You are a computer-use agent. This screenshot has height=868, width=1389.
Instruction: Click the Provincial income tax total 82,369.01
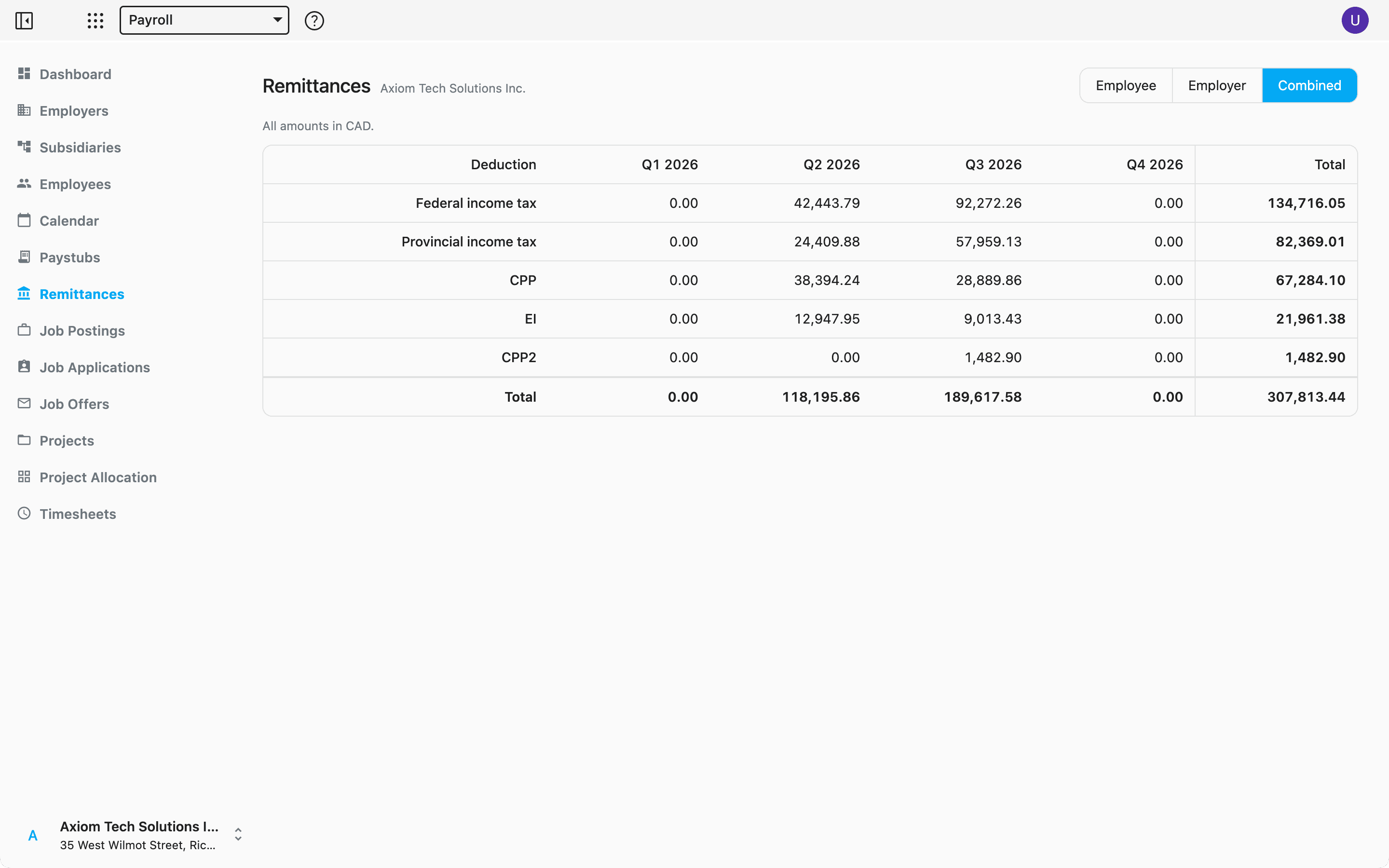pyautogui.click(x=1310, y=242)
